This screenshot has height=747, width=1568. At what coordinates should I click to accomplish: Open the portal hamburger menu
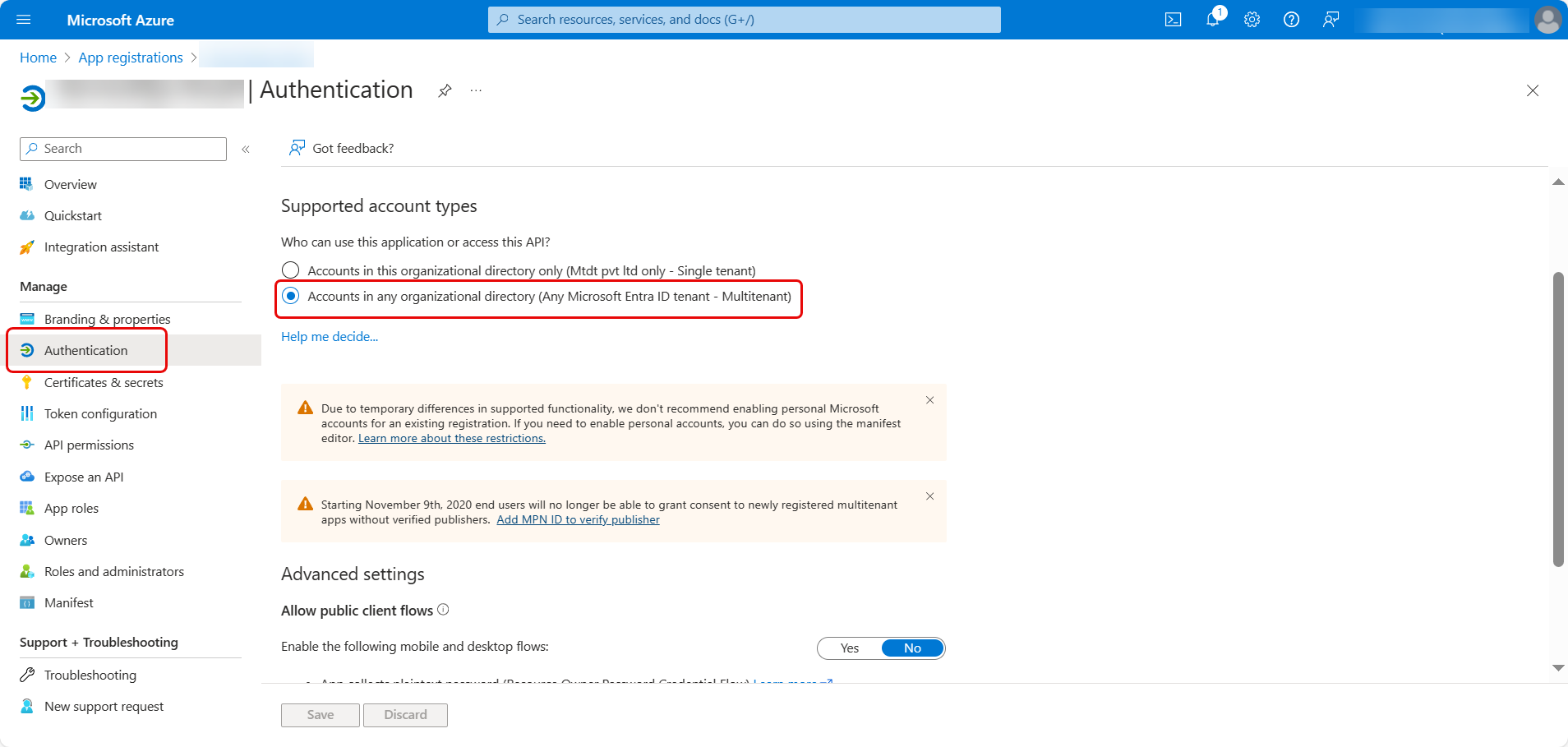[x=24, y=20]
